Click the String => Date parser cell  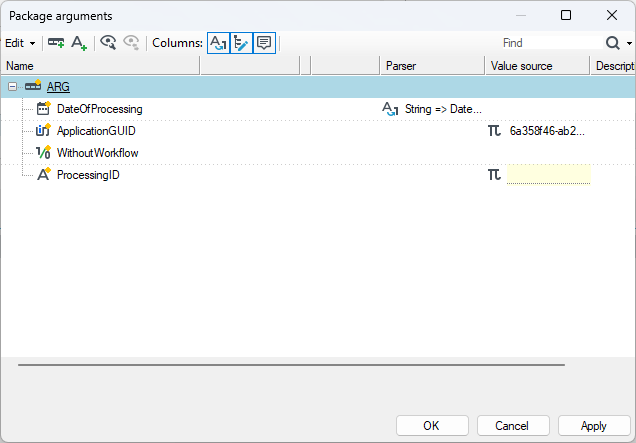coord(443,109)
